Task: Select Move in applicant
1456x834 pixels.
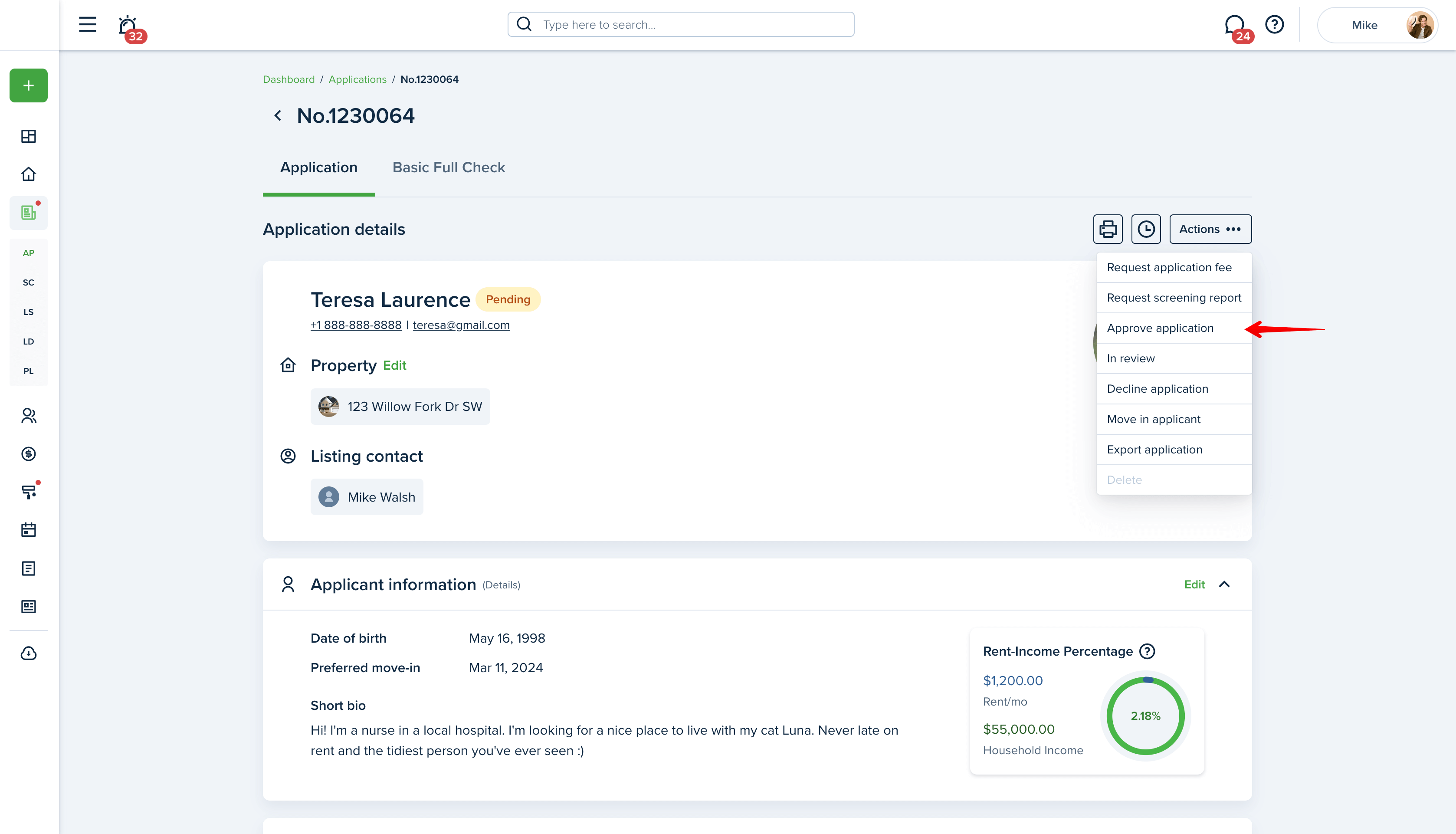Action: pos(1174,419)
